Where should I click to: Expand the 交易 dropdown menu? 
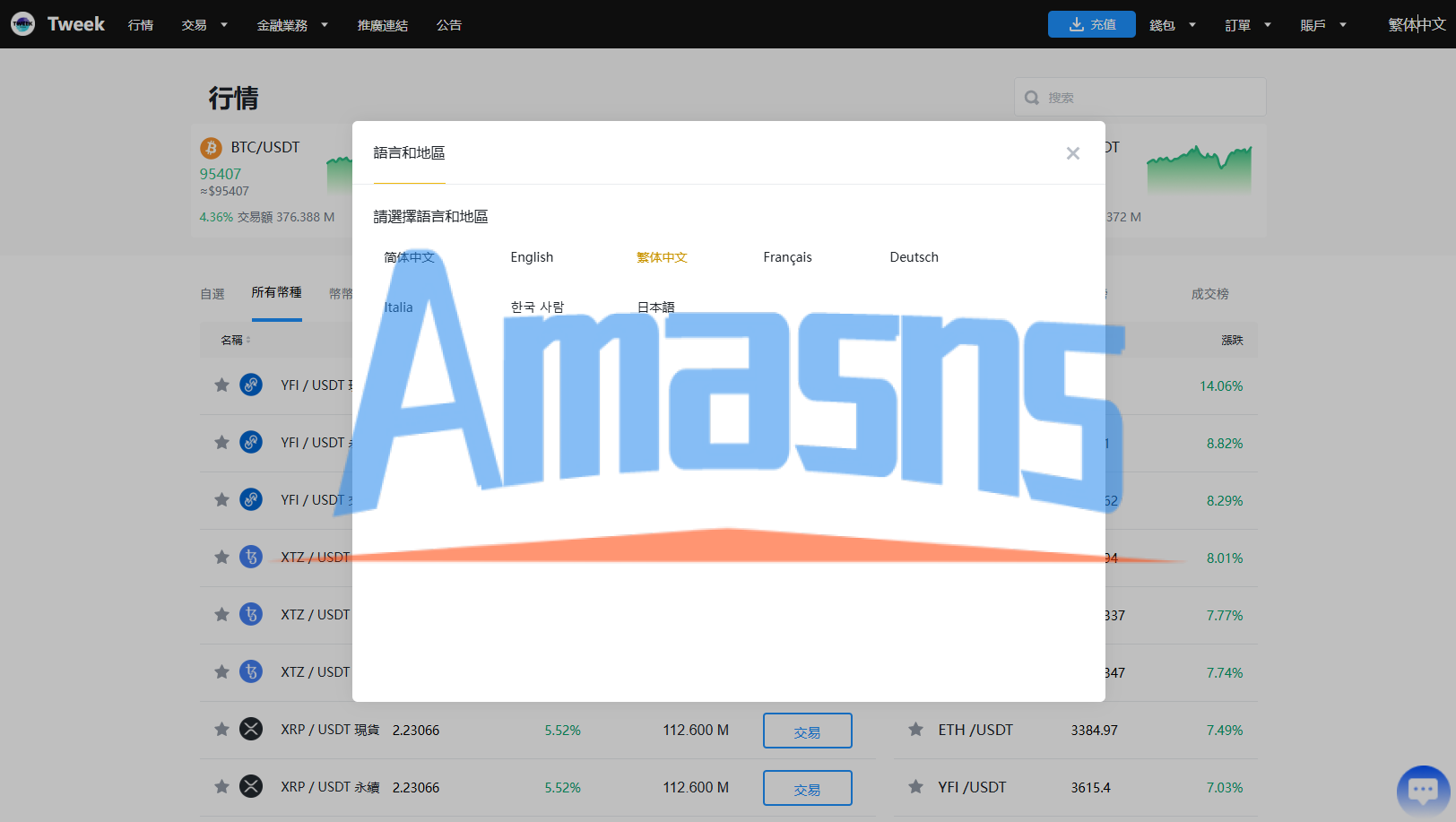click(204, 25)
